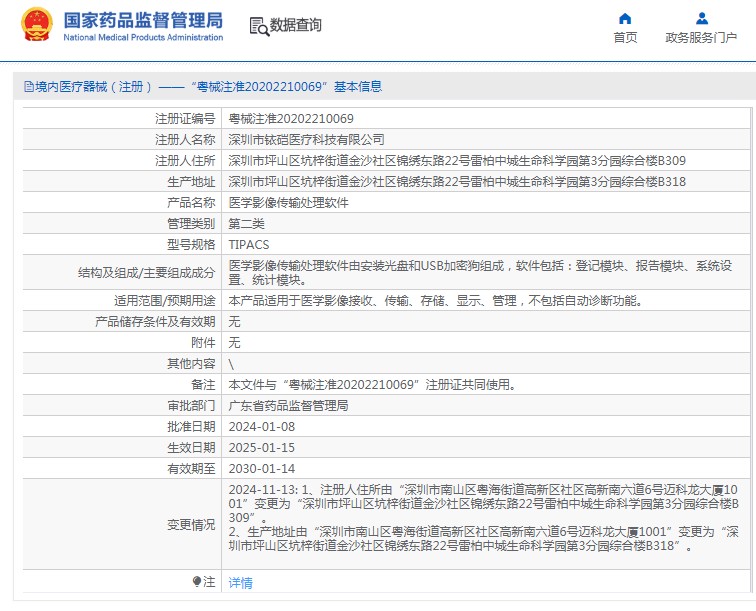Screen dimensions: 756x611
Task: Click the 生效日期 label
Action: coord(191,448)
